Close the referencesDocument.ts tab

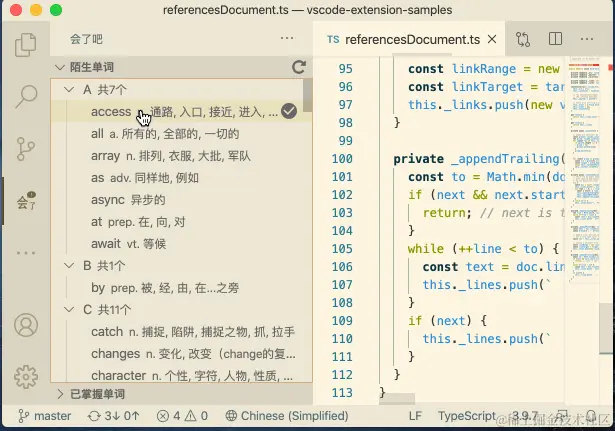pyautogui.click(x=492, y=39)
